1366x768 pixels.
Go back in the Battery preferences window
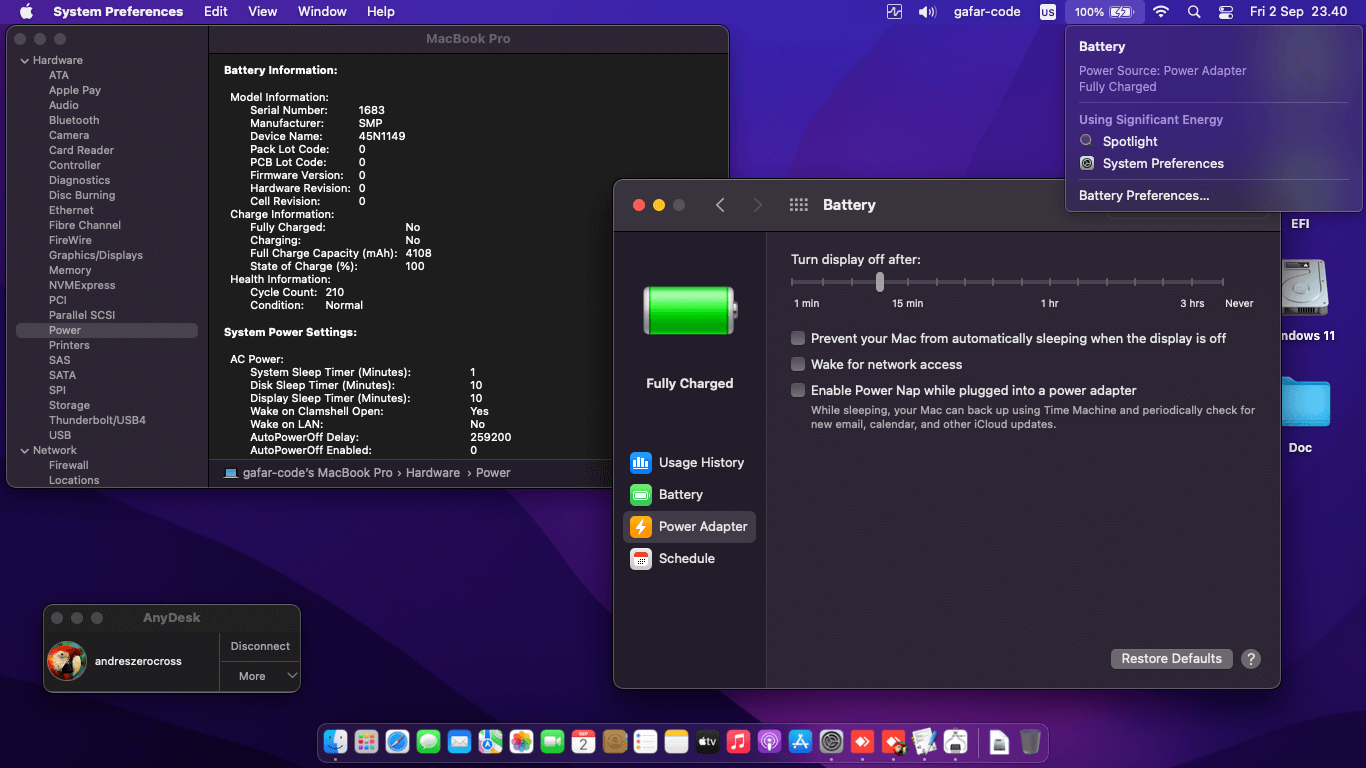pos(720,205)
